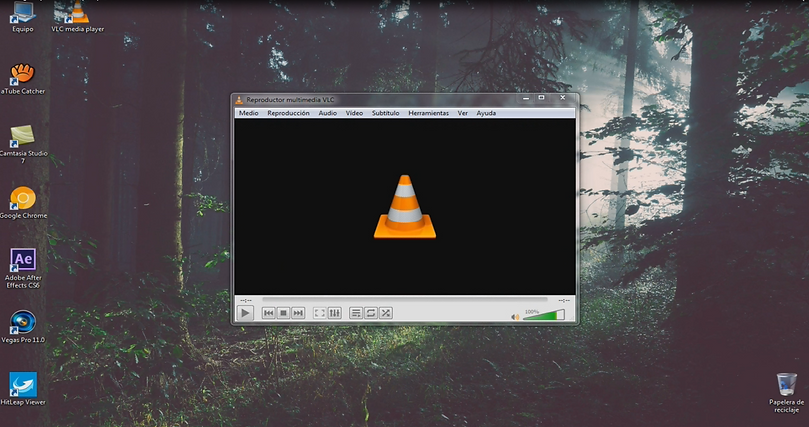Select the VLC media player desktop shortcut
Viewport: 809px width, 427px height.
(77, 17)
